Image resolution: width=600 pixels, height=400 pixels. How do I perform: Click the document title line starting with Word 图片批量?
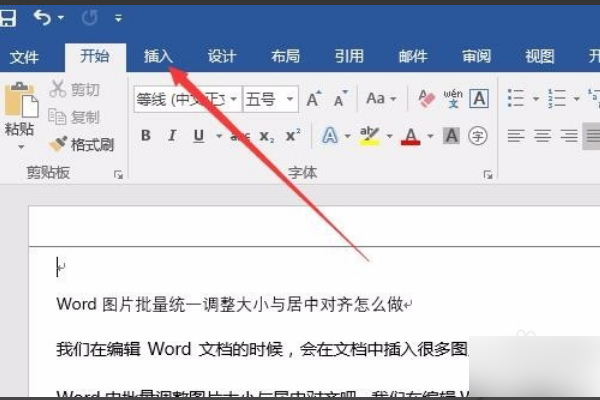tap(234, 305)
